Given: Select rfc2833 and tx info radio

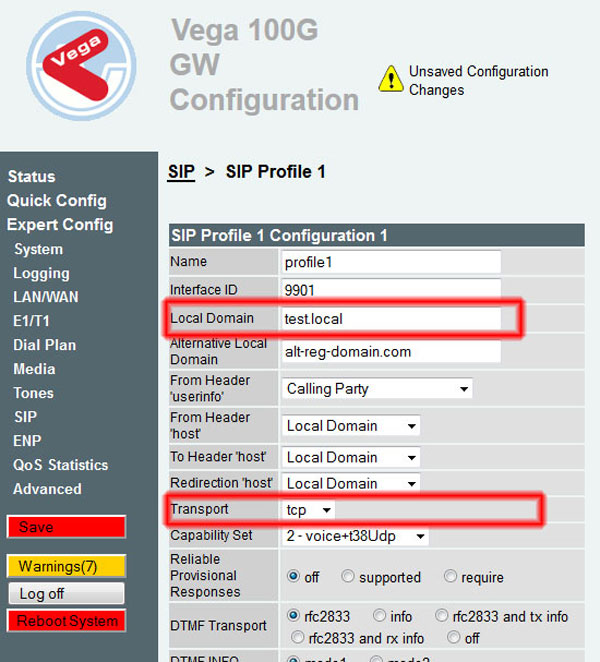Looking at the screenshot, I should (x=441, y=616).
